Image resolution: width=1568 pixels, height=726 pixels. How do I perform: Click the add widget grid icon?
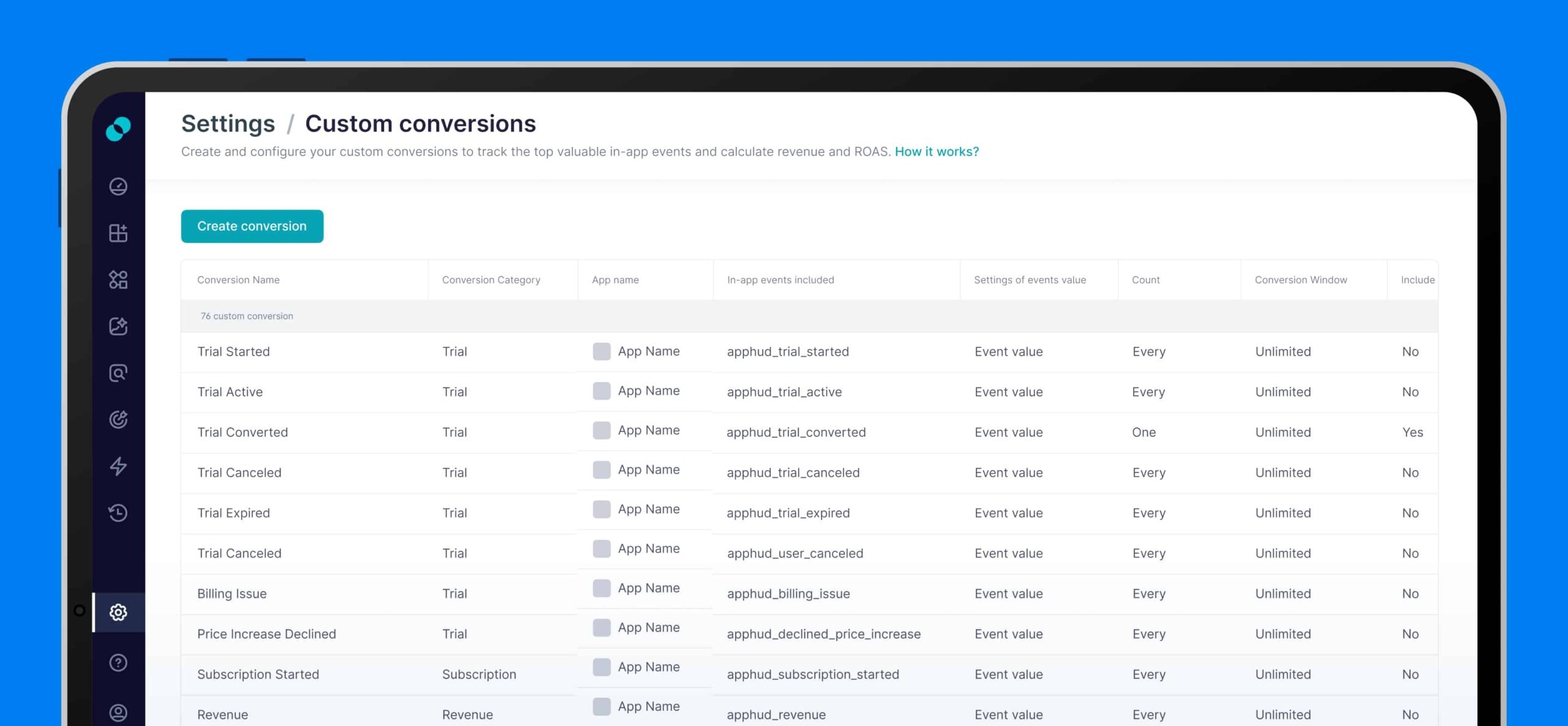pyautogui.click(x=118, y=233)
